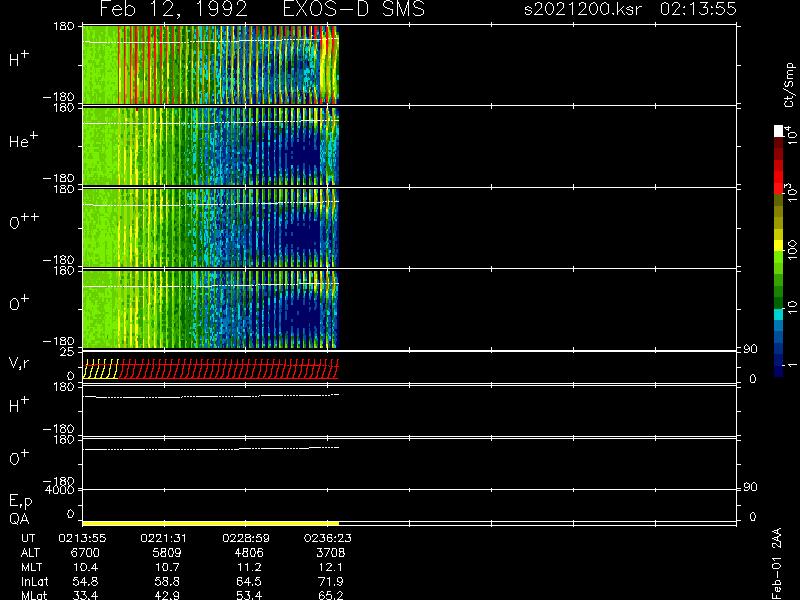Click InLat value '58.8'
800x600 pixels.
click(167, 581)
